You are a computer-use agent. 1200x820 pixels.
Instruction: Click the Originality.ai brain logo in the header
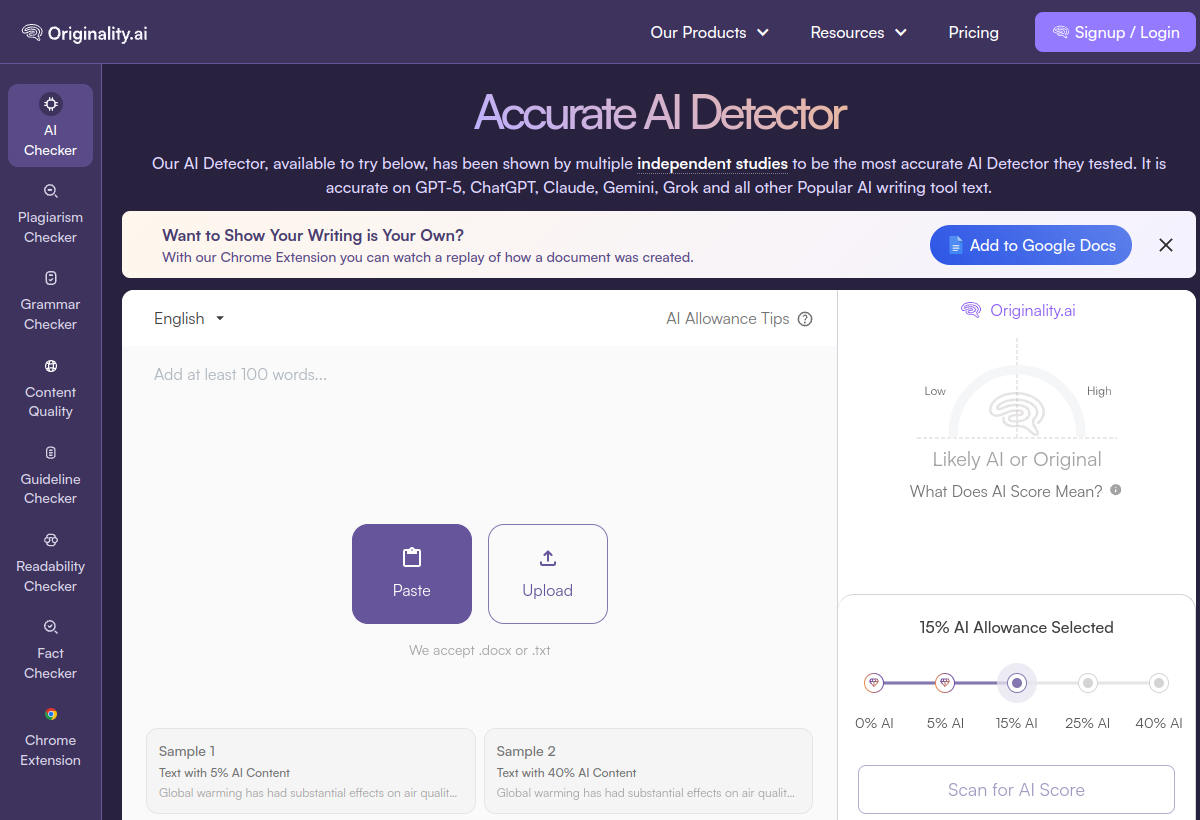point(32,33)
